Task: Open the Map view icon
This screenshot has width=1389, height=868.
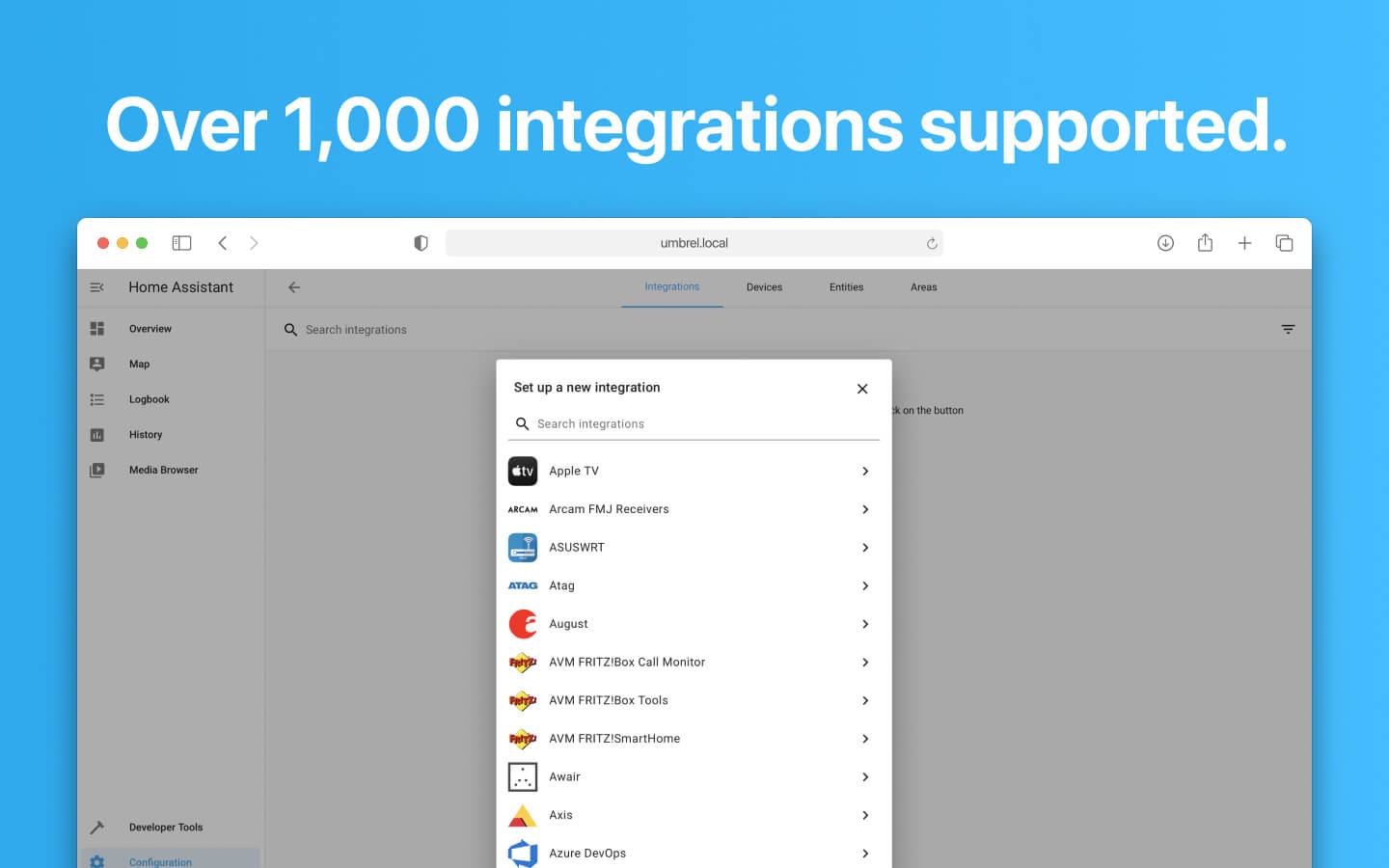Action: [x=96, y=364]
